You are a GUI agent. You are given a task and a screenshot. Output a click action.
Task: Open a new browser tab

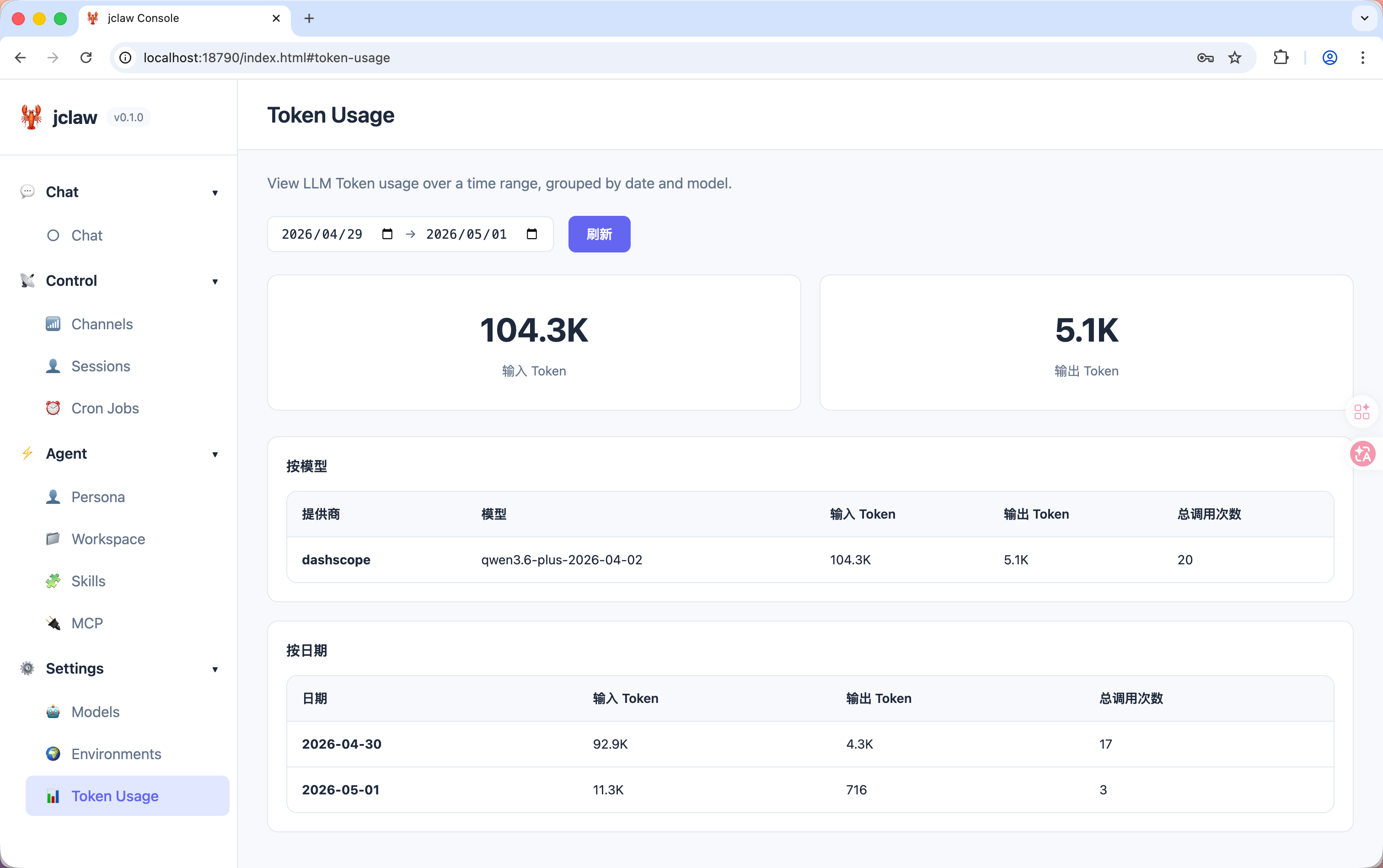coord(309,18)
